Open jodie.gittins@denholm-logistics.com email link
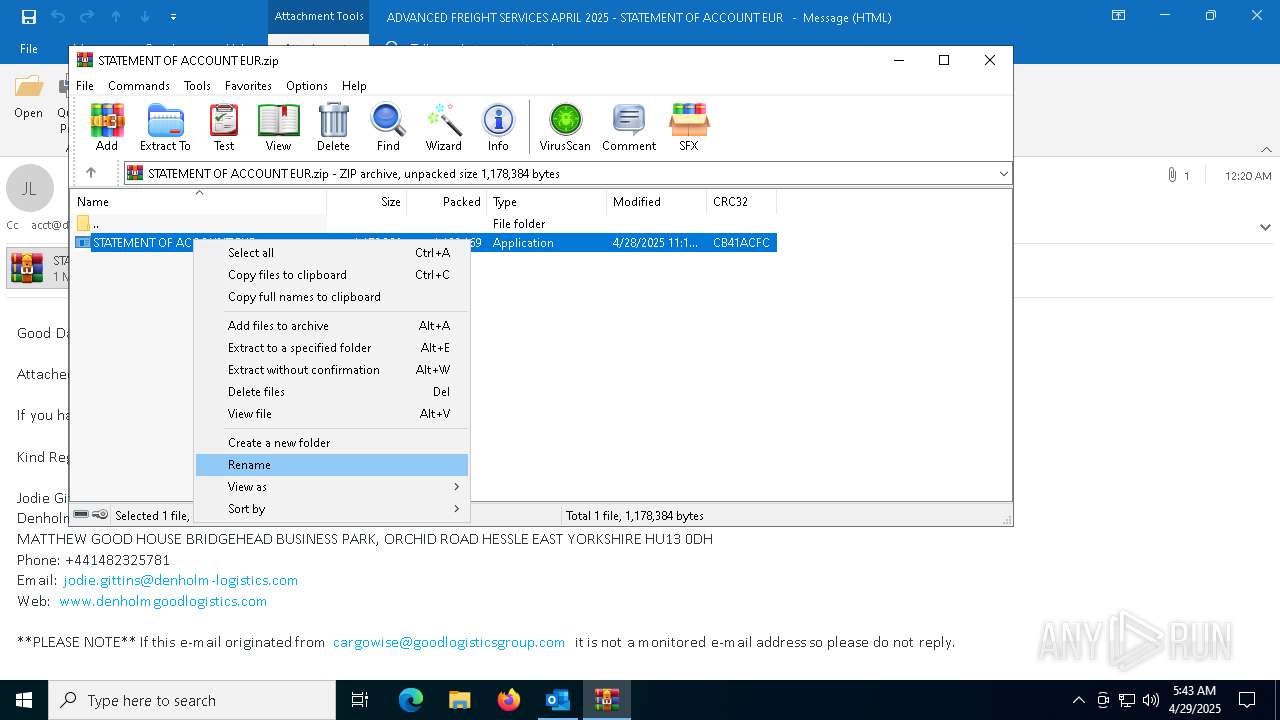 [x=180, y=580]
